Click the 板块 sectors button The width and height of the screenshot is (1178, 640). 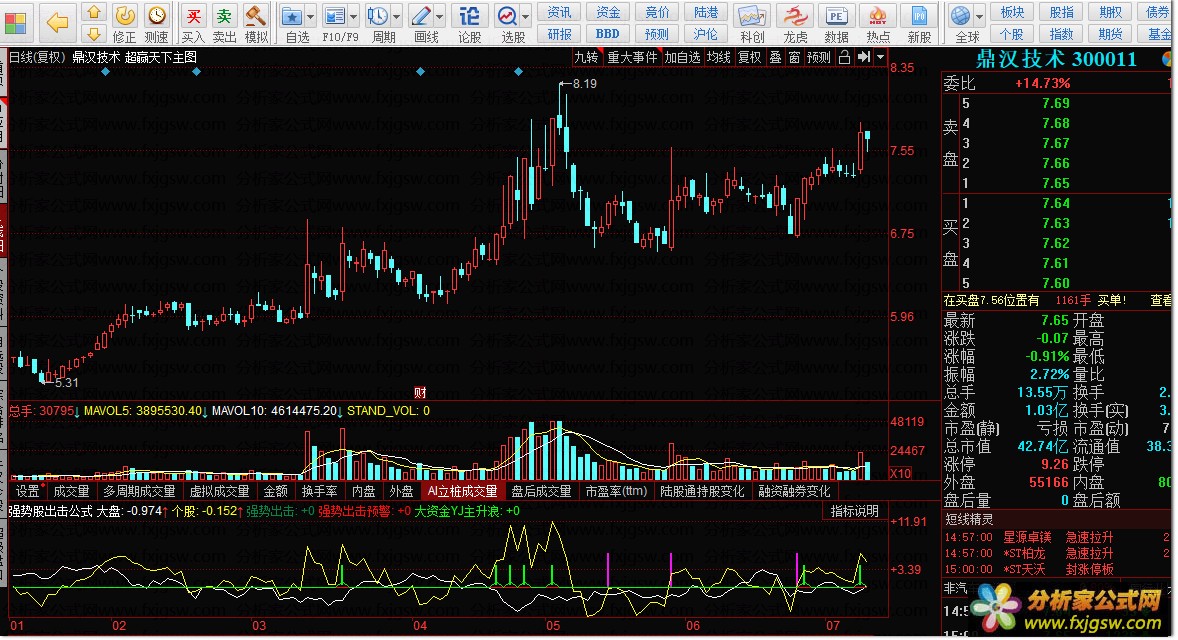pos(1013,12)
